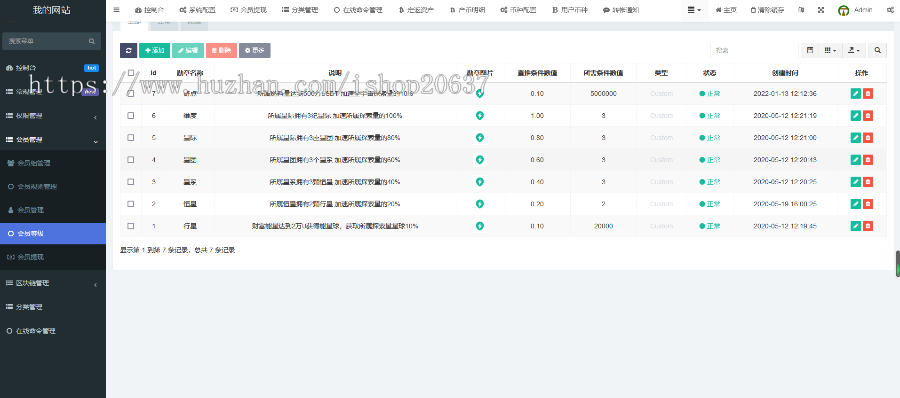Click the fullscreen icon in top bar

(820, 10)
